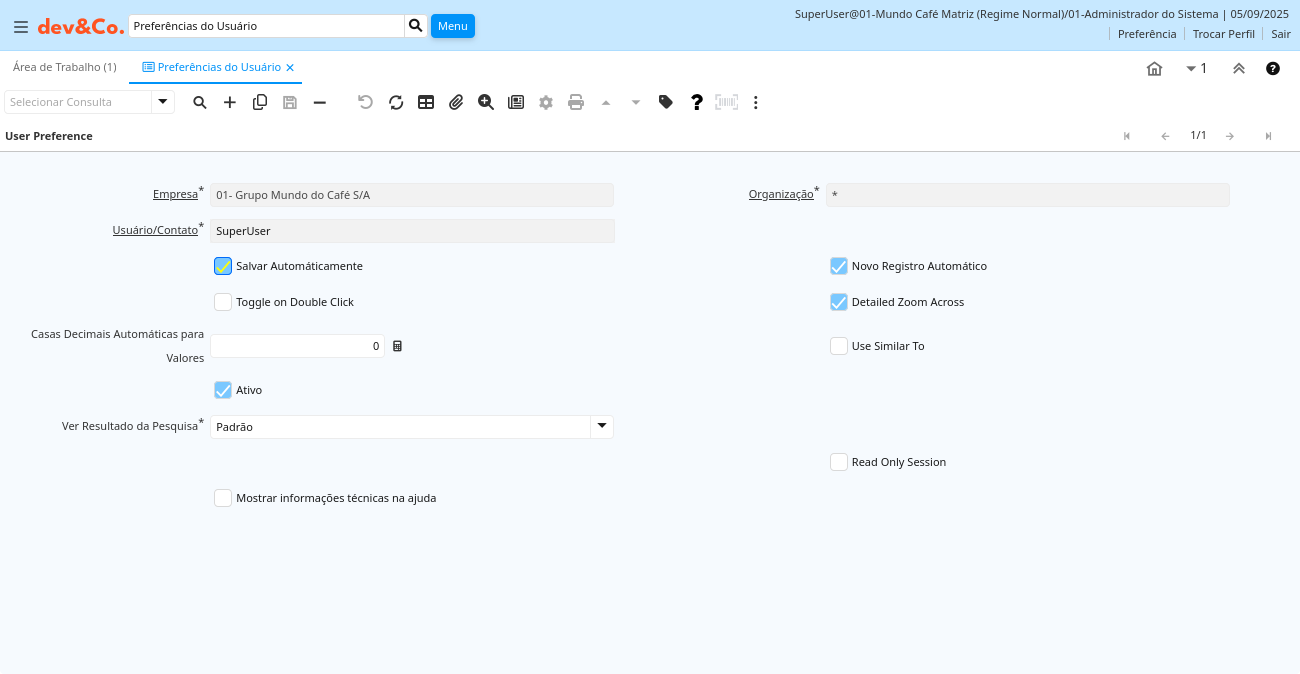The height and width of the screenshot is (674, 1300).
Task: Click the Refresh icon in toolbar
Action: pyautogui.click(x=396, y=102)
